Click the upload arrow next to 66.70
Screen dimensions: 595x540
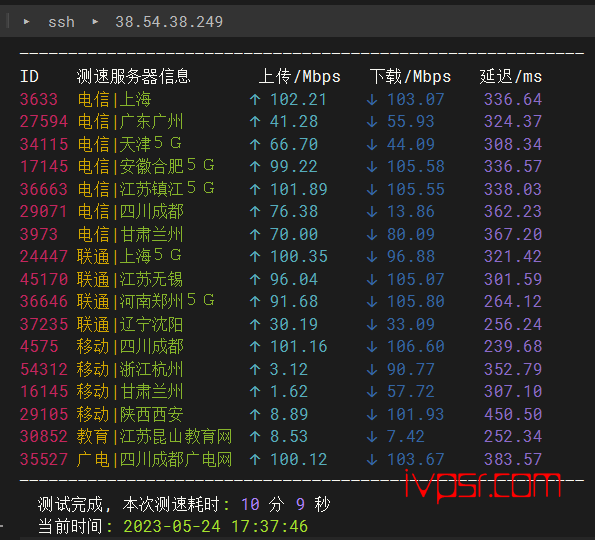tap(255, 145)
